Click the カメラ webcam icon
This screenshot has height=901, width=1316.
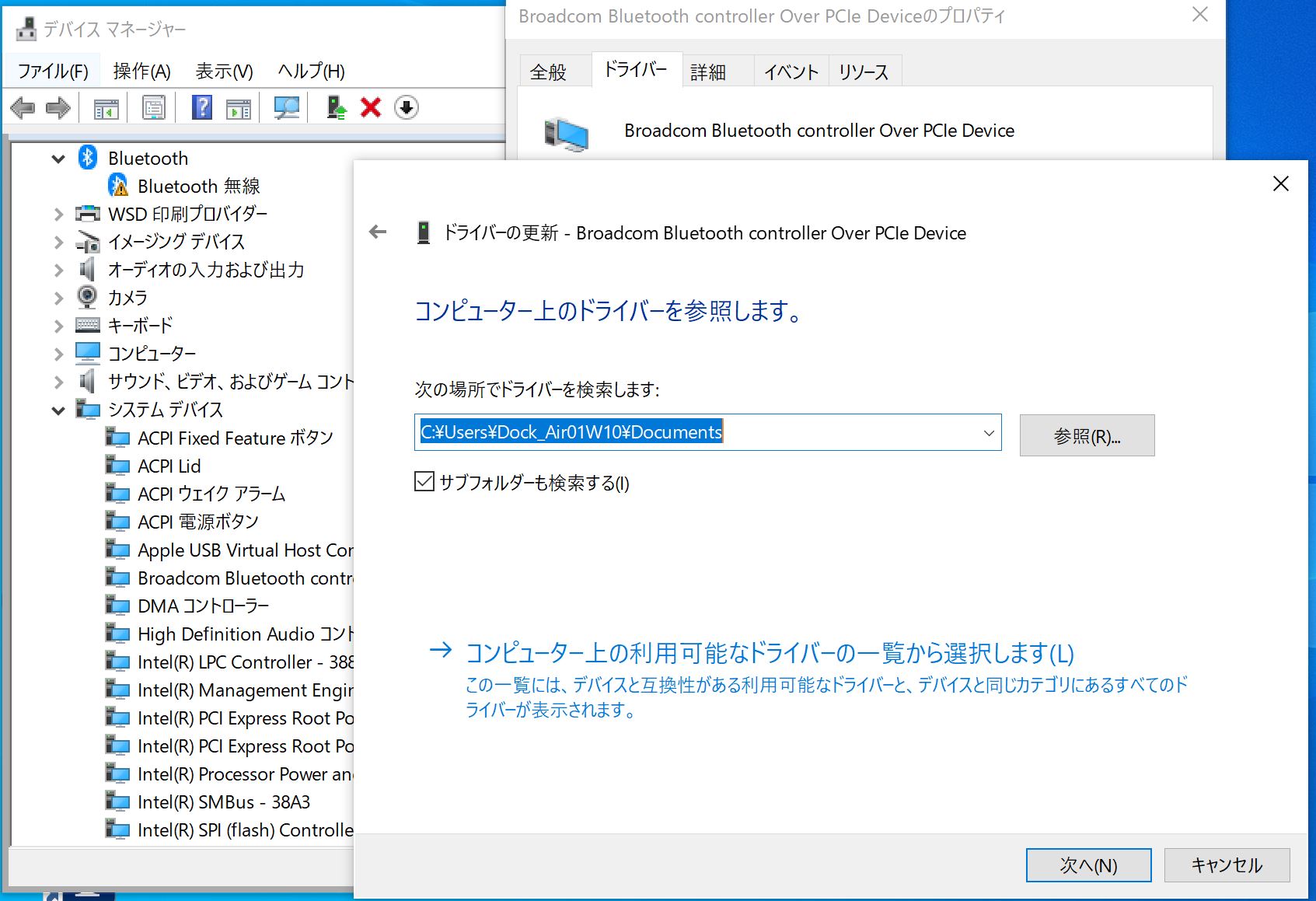tap(88, 297)
